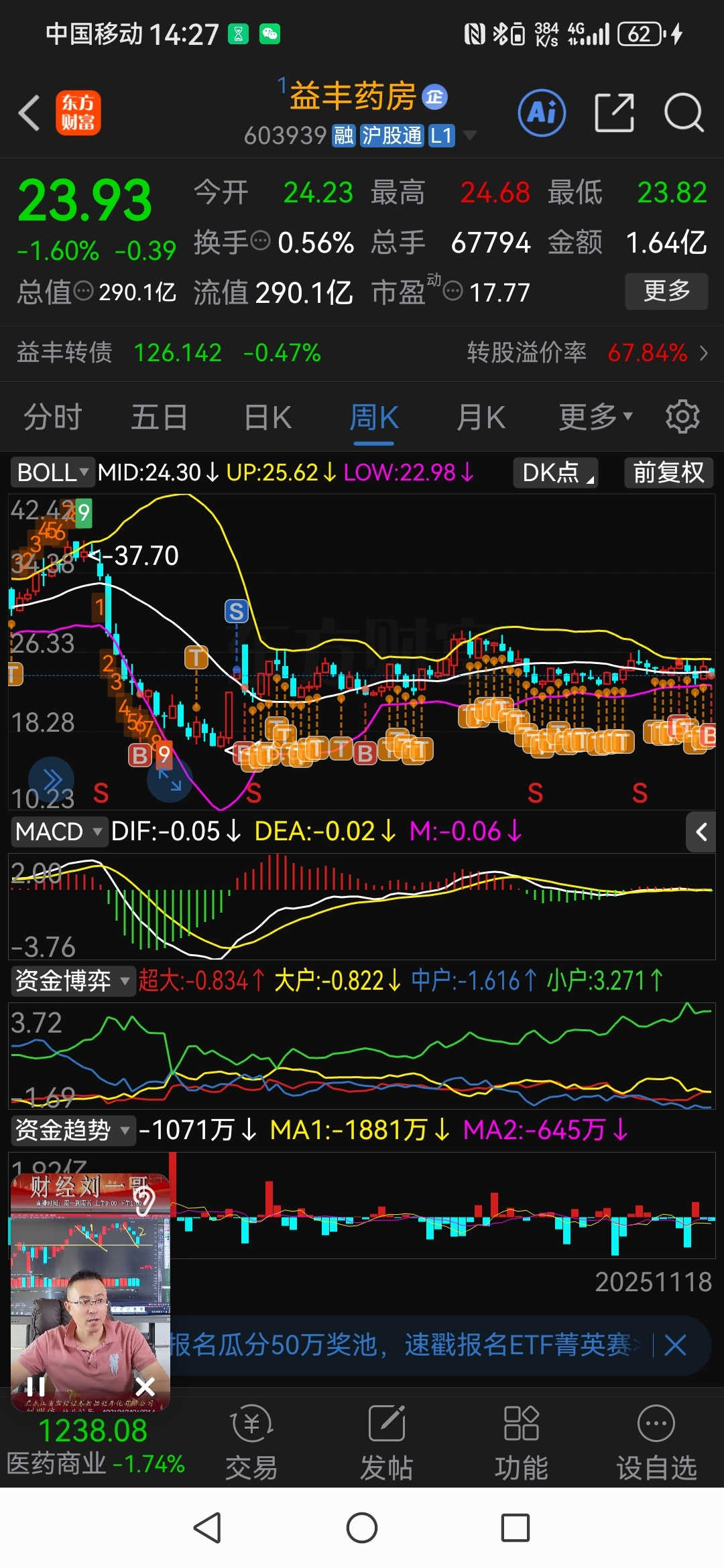Tap the Android recent apps button

click(516, 1528)
